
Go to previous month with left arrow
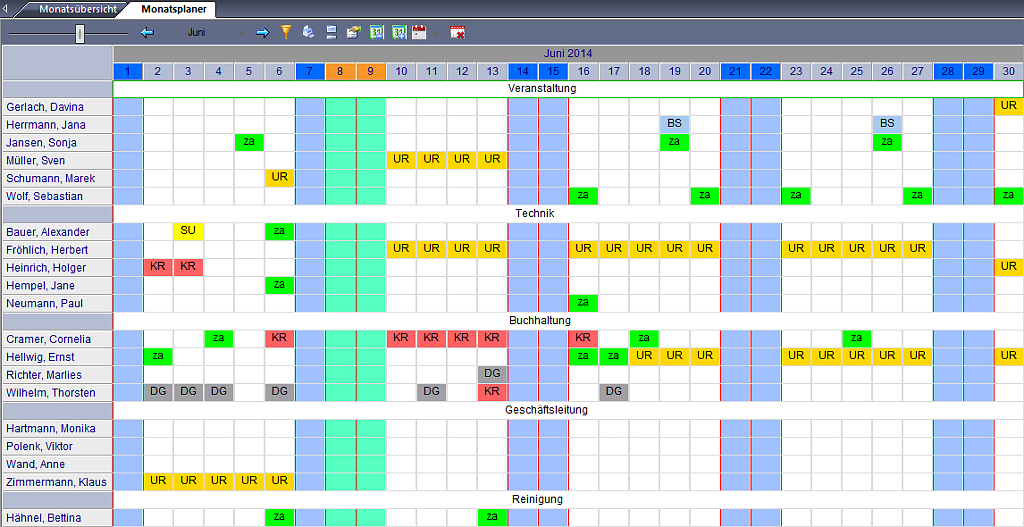click(x=147, y=33)
